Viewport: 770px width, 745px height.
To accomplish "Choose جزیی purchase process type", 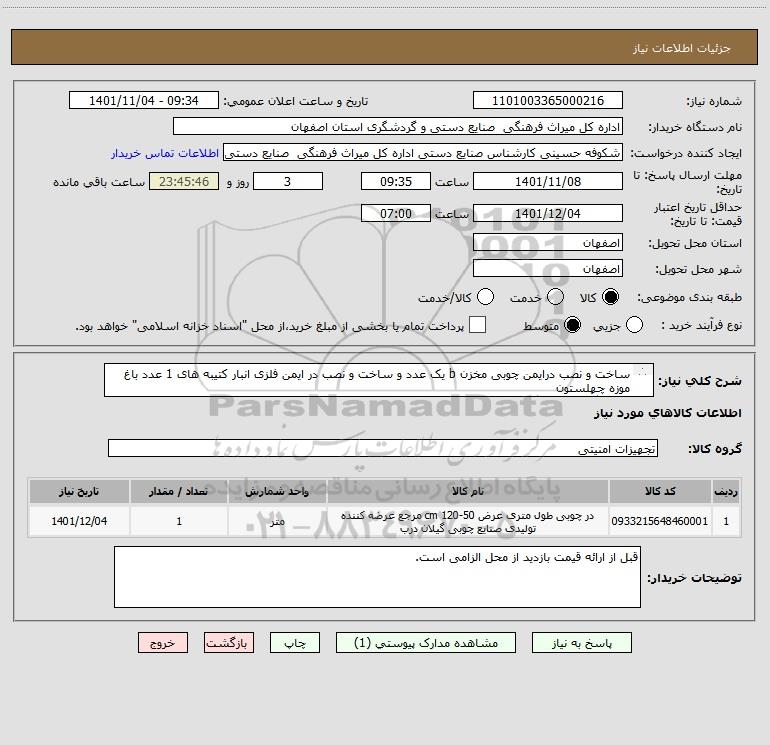I will pyautogui.click(x=634, y=325).
